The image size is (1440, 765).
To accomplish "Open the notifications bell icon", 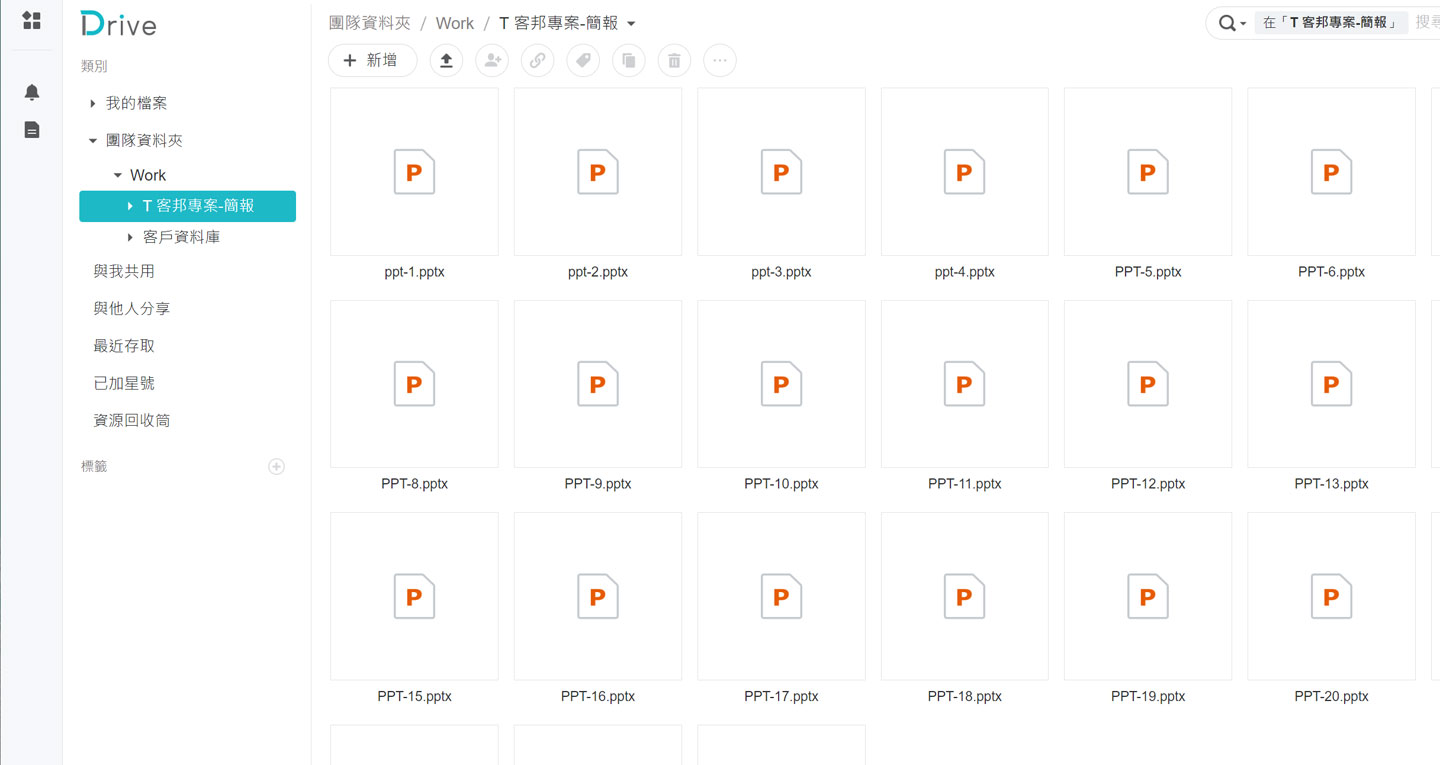I will coord(32,93).
